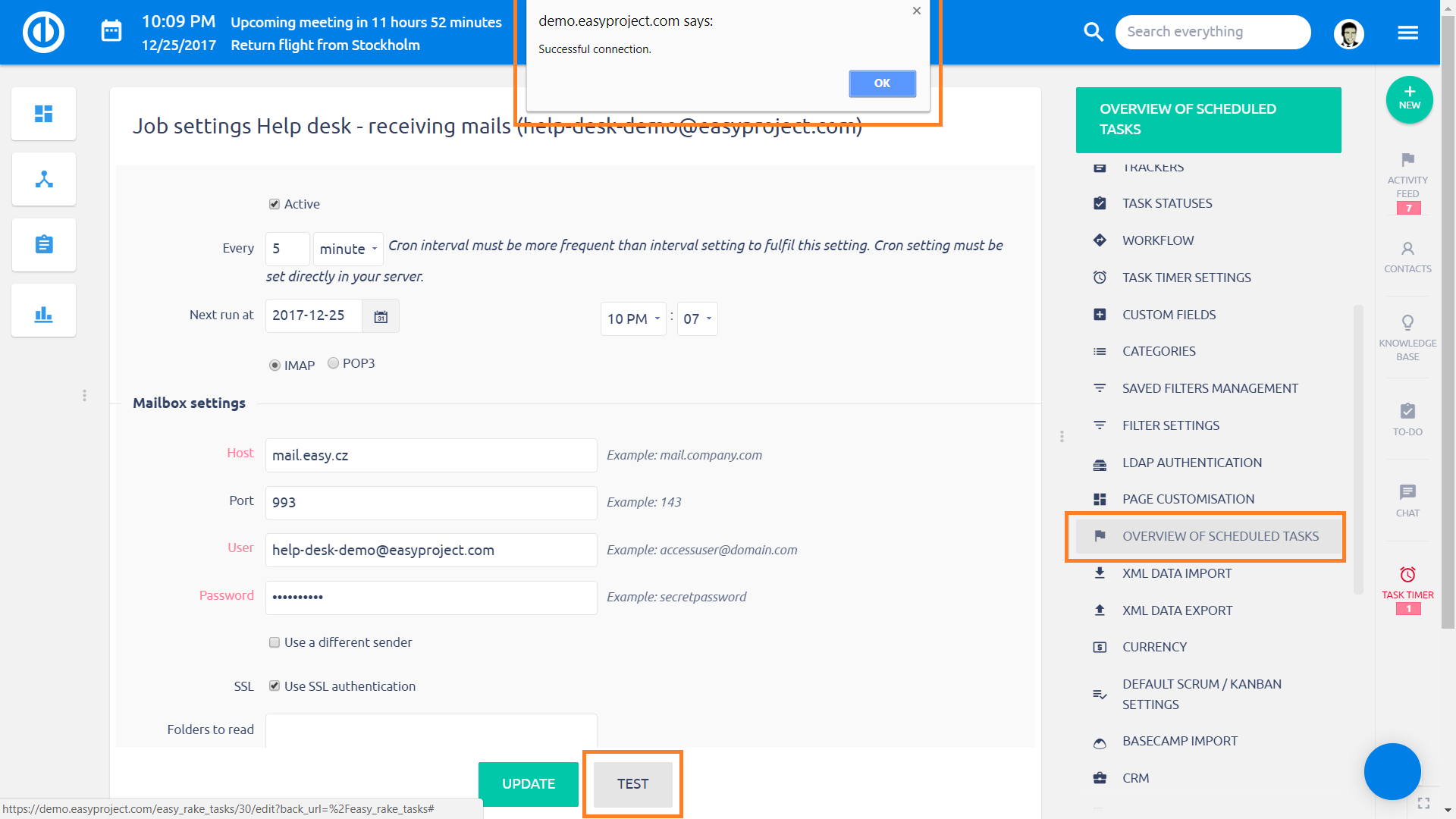1456x819 pixels.
Task: Open the 10 PM hour dropdown
Action: tap(633, 318)
